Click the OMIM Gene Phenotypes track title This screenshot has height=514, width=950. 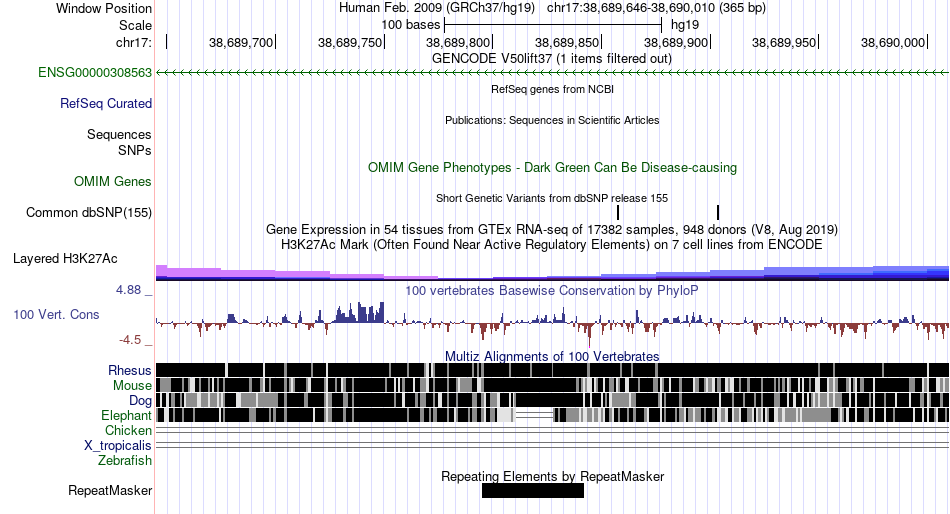(552, 168)
